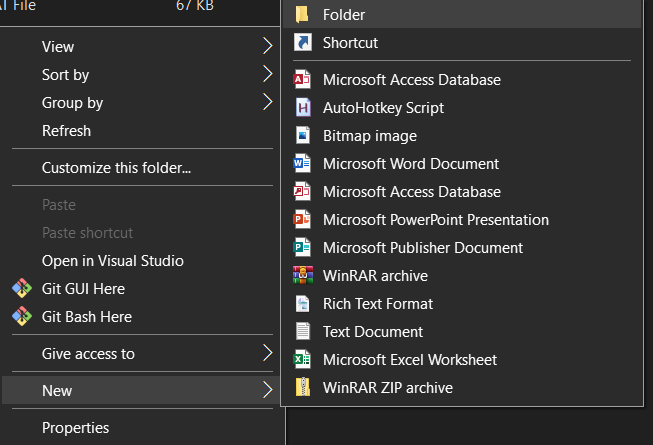Click the AutoHotkey 'H' script icon
The width and height of the screenshot is (653, 445).
(303, 107)
